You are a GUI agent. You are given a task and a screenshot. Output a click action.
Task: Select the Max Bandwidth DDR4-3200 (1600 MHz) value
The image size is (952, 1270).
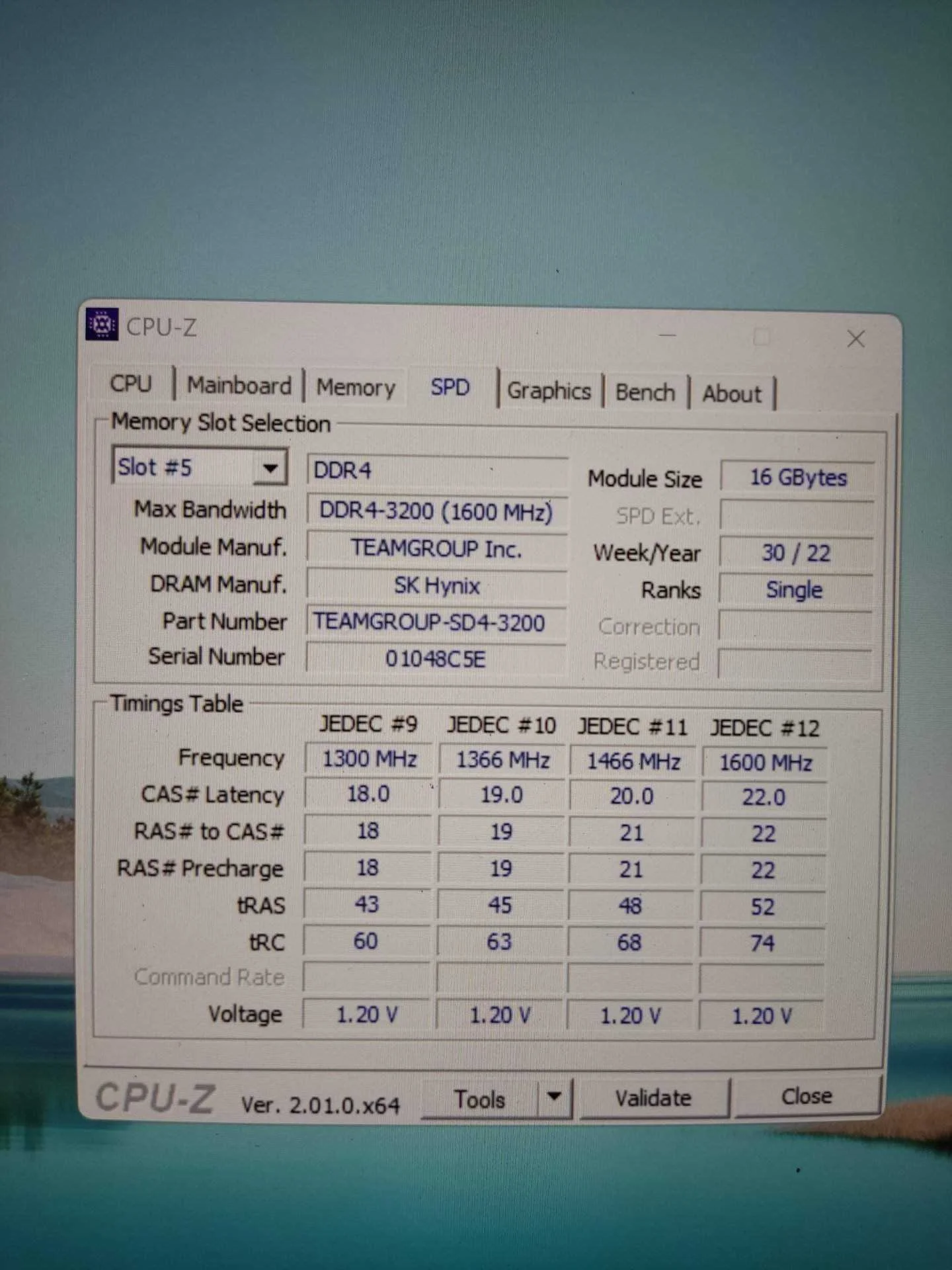[436, 512]
